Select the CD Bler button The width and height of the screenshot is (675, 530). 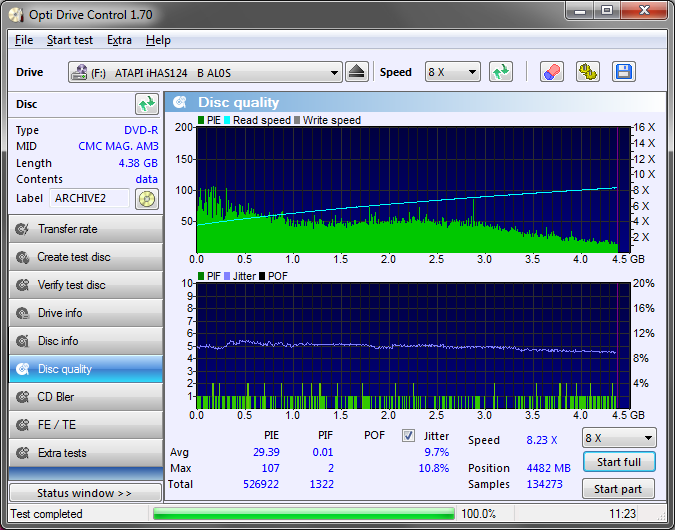86,397
